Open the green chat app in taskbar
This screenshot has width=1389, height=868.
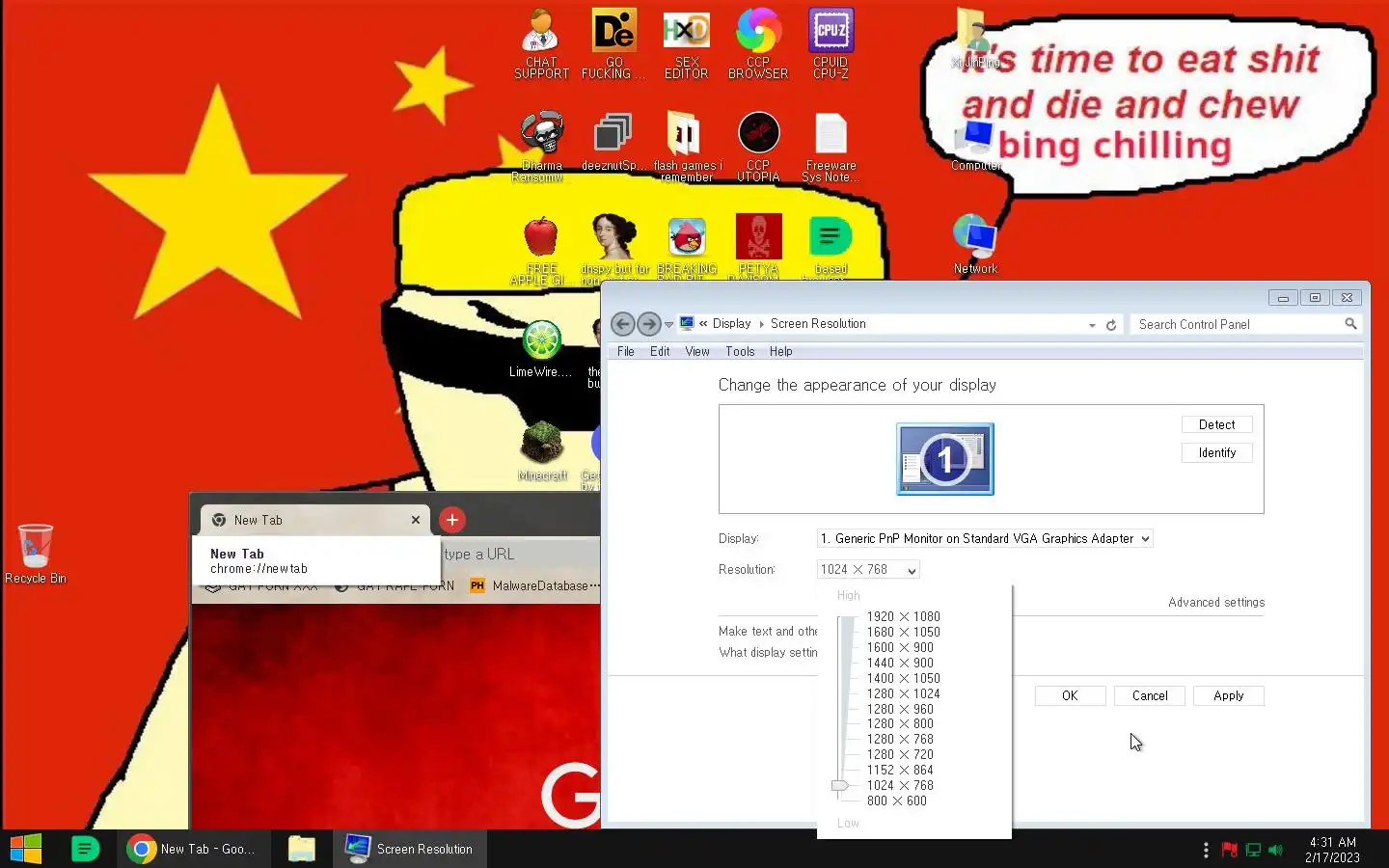pos(86,849)
